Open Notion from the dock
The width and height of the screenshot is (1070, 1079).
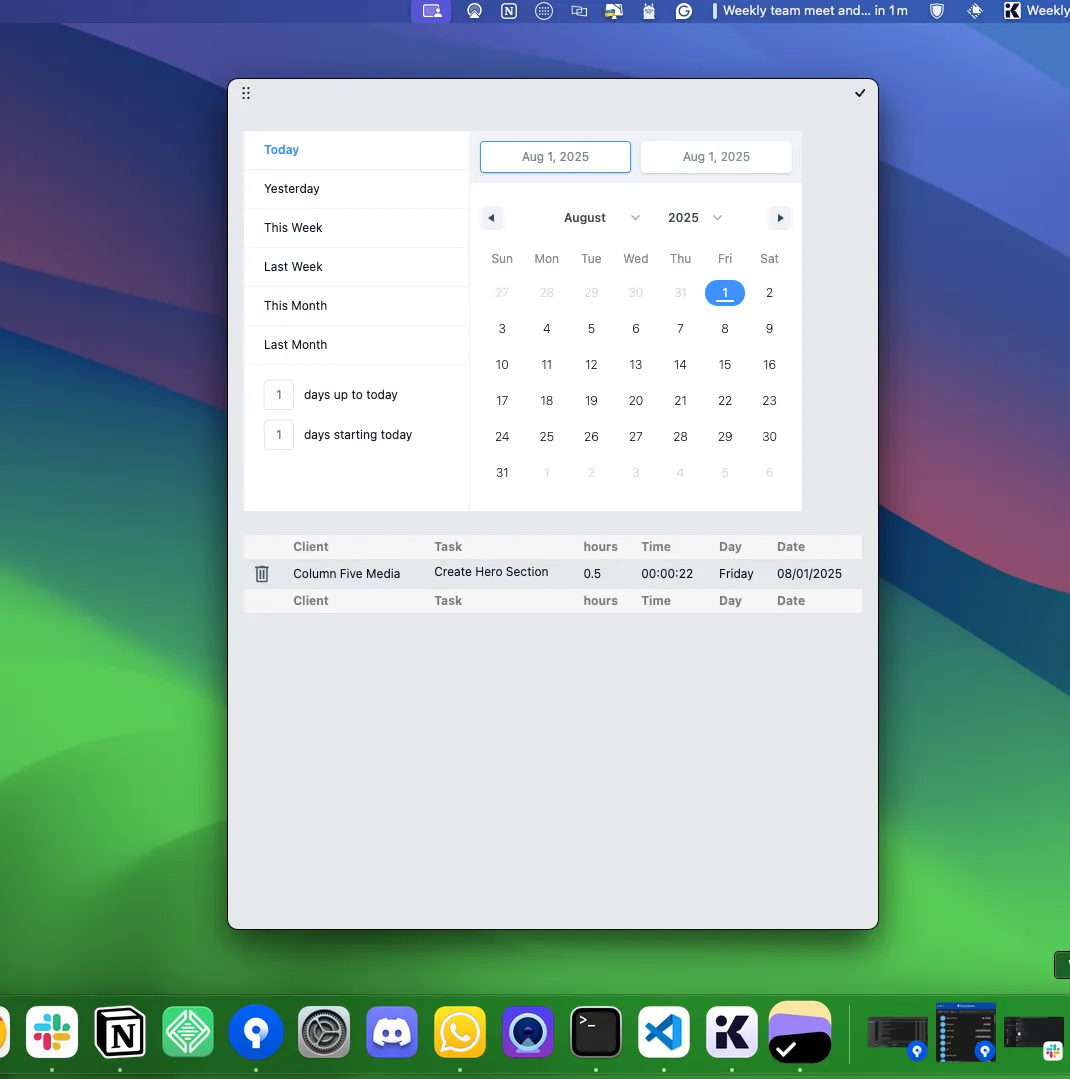[120, 1032]
